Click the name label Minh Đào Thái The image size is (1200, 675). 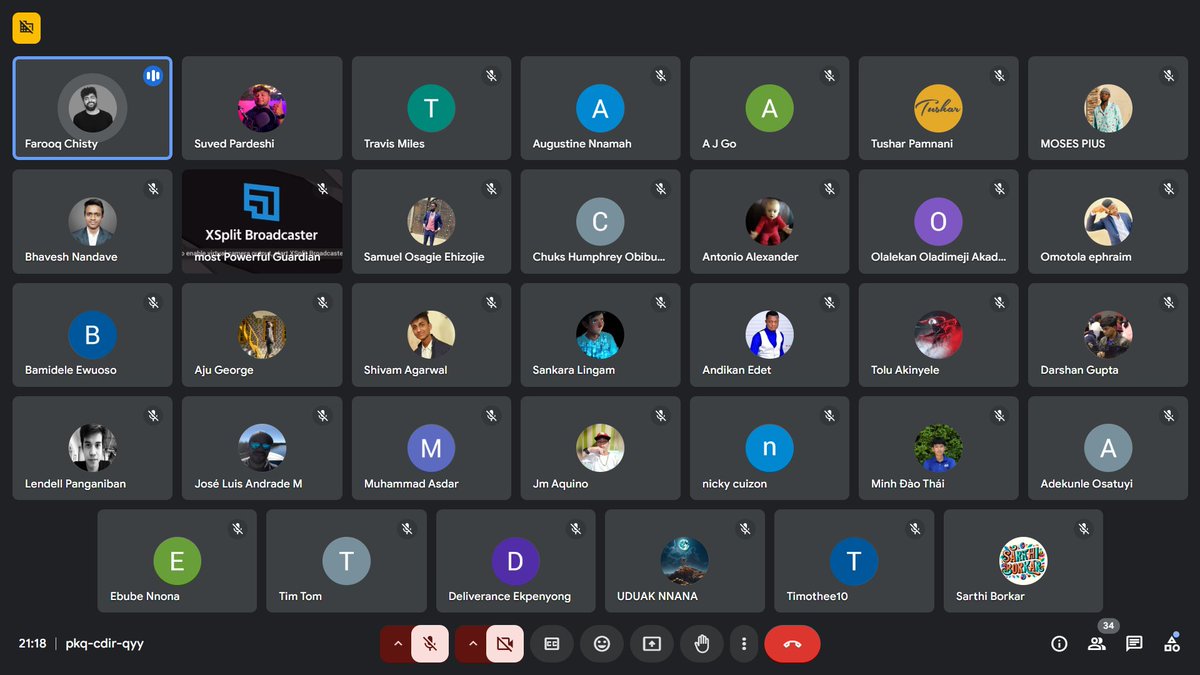coord(908,484)
